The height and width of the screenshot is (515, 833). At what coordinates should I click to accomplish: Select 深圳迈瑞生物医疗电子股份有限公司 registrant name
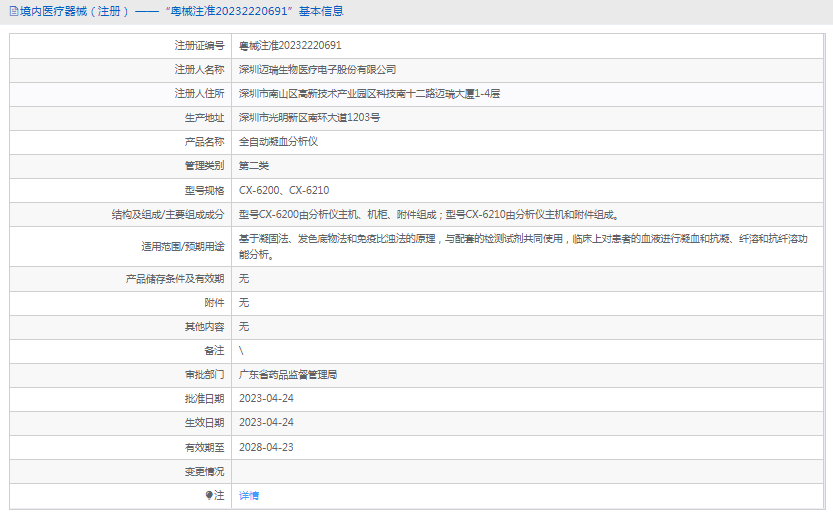[x=317, y=70]
